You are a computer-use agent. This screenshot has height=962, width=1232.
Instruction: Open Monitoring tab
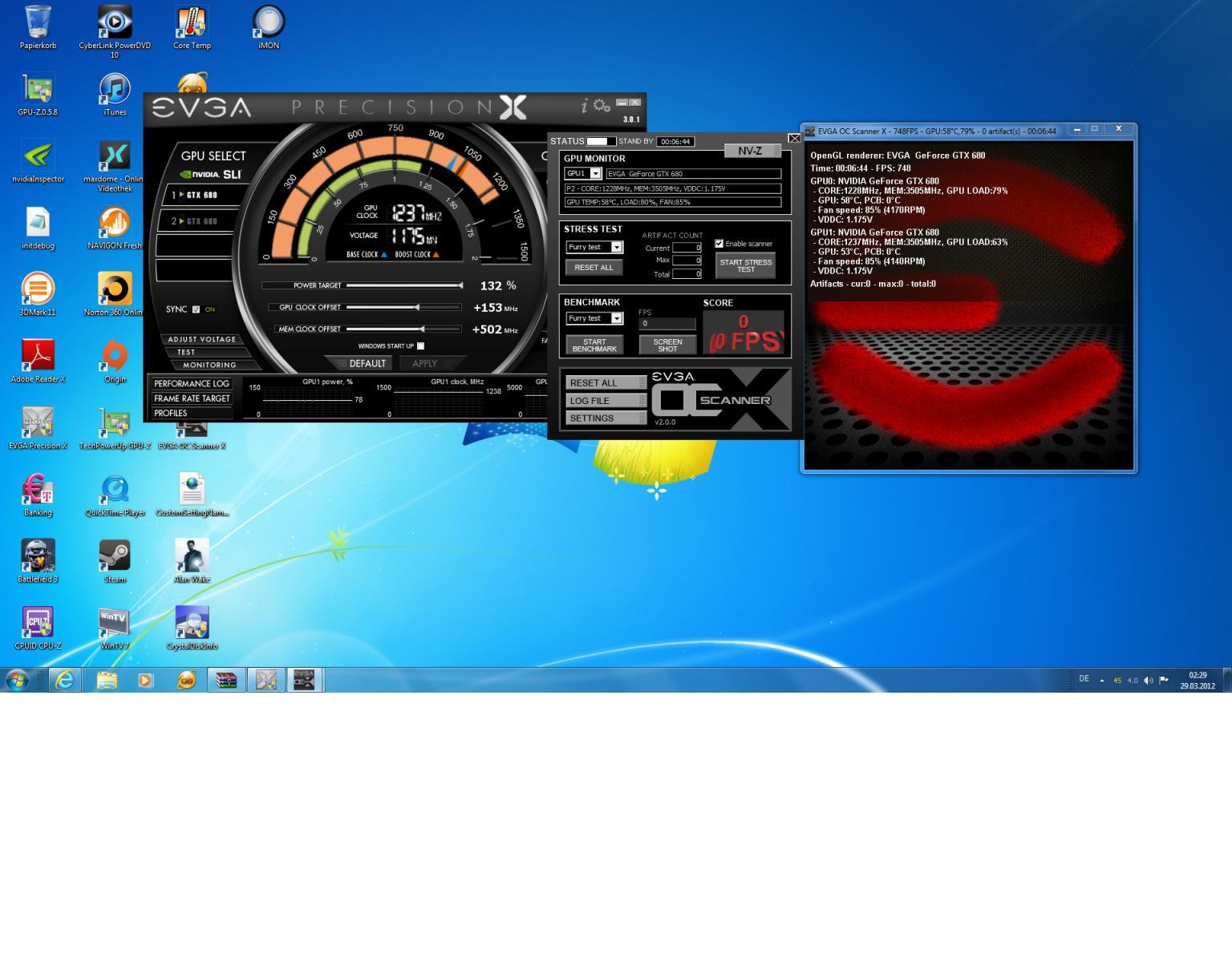[x=209, y=365]
